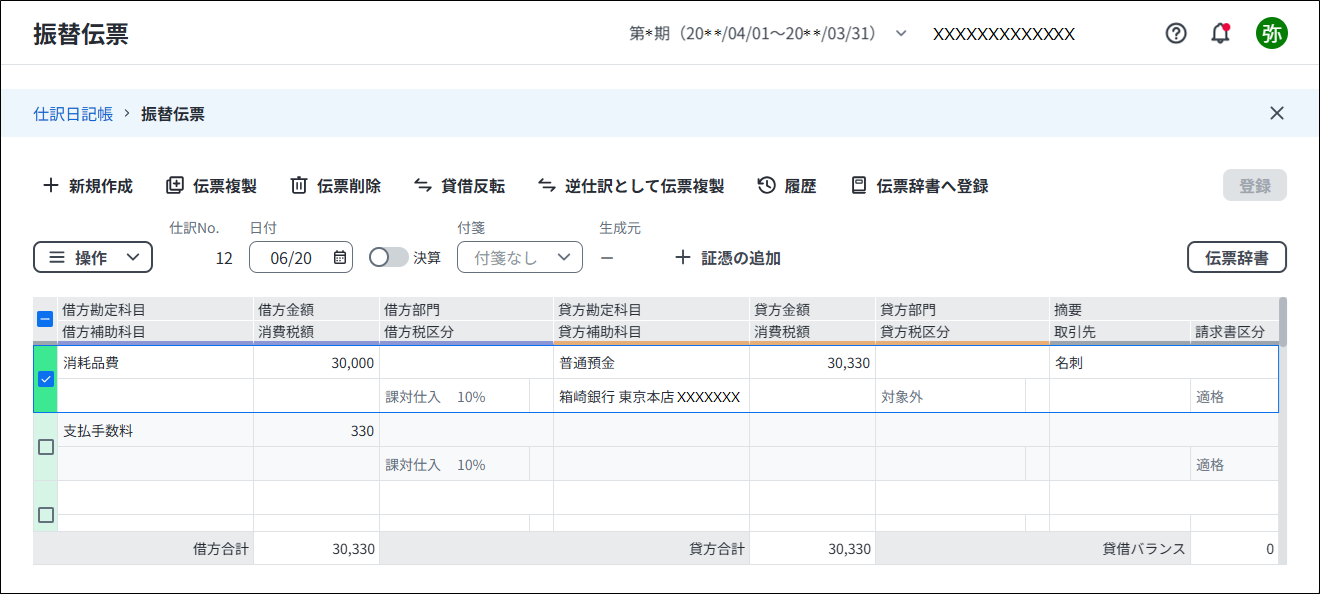Click 伝票複製 to duplicate slip
Image resolution: width=1320 pixels, height=594 pixels.
pos(211,186)
